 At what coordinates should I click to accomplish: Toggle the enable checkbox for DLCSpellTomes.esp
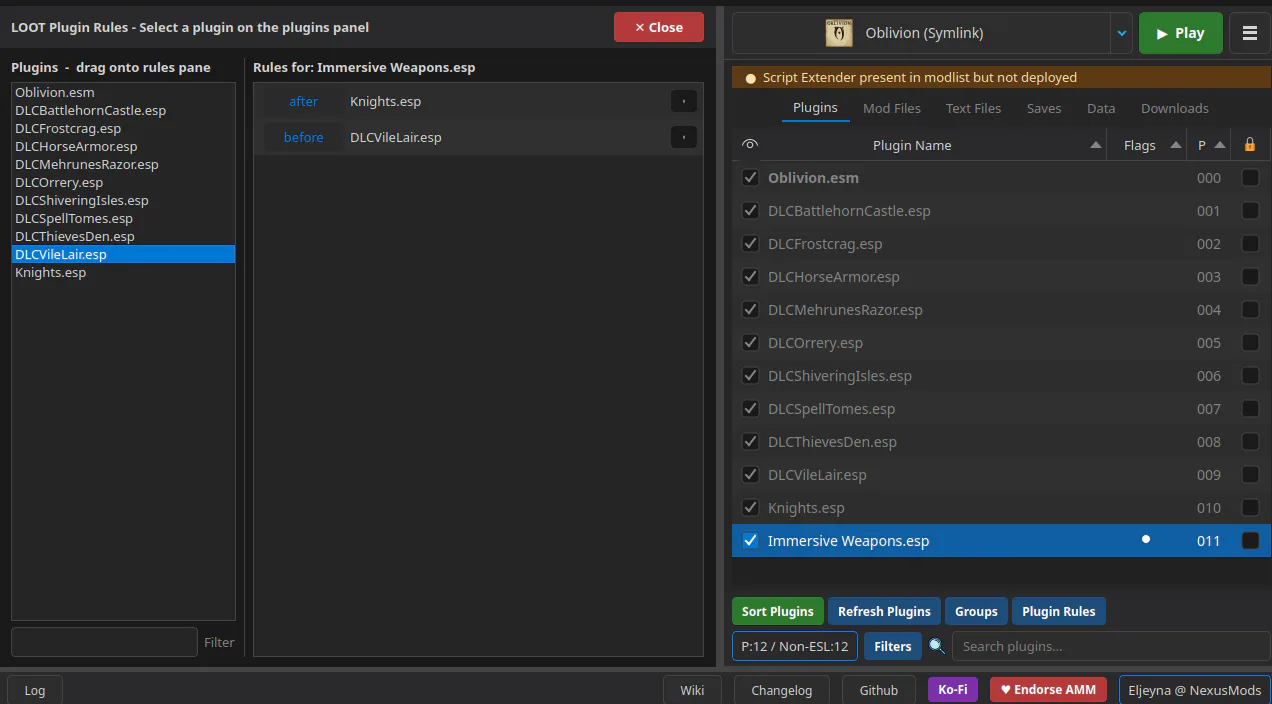coord(750,409)
